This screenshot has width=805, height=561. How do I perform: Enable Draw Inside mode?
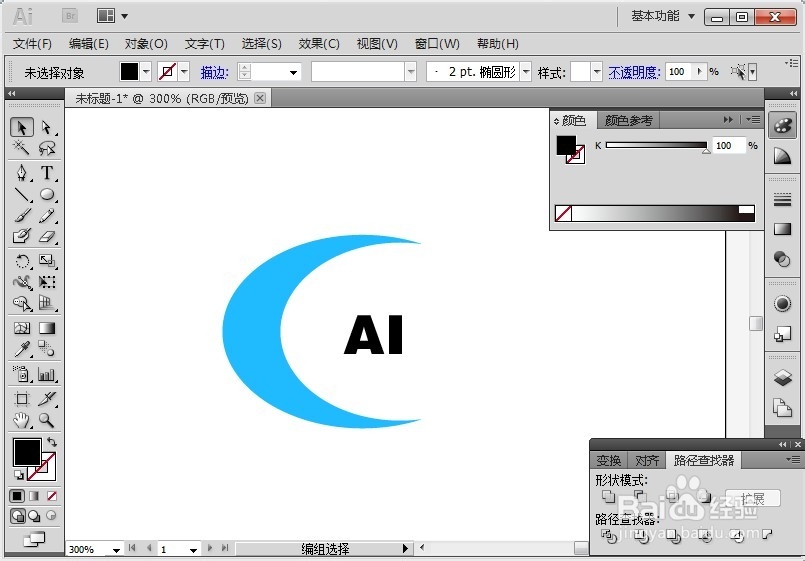51,515
